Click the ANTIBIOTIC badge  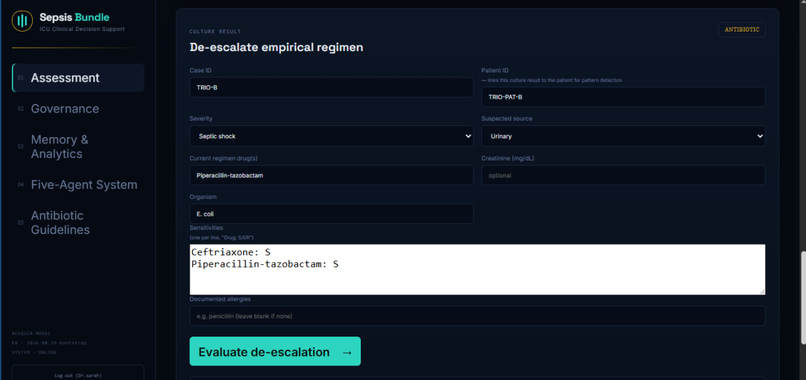[742, 29]
